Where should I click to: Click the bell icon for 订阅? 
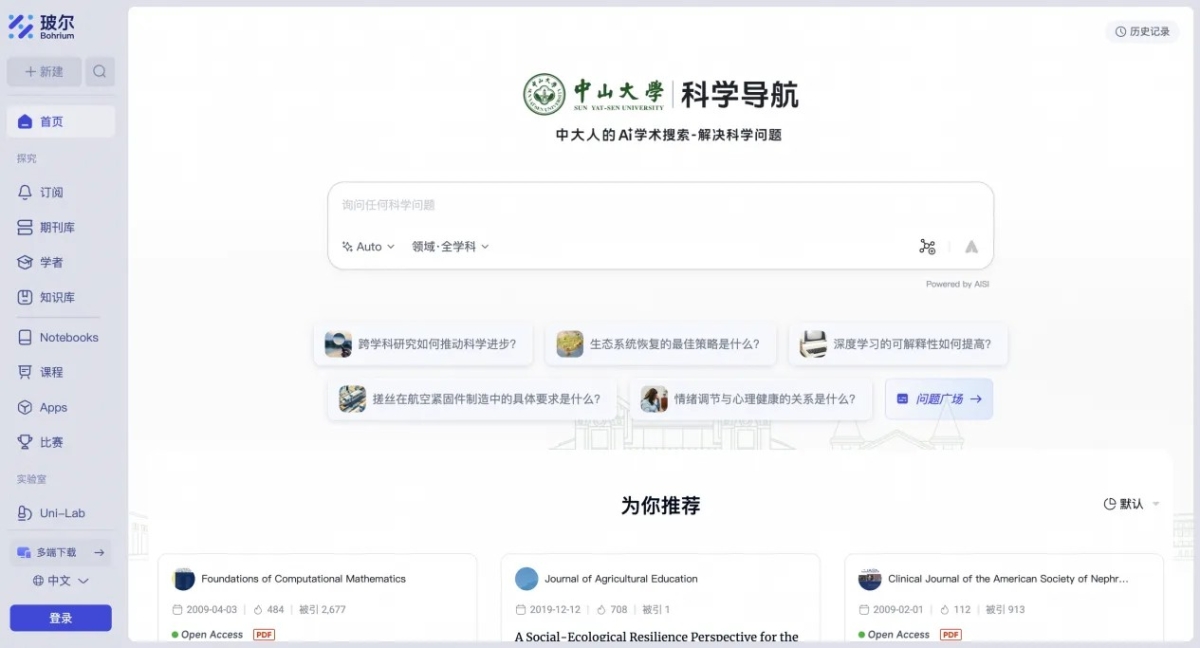[x=25, y=192]
